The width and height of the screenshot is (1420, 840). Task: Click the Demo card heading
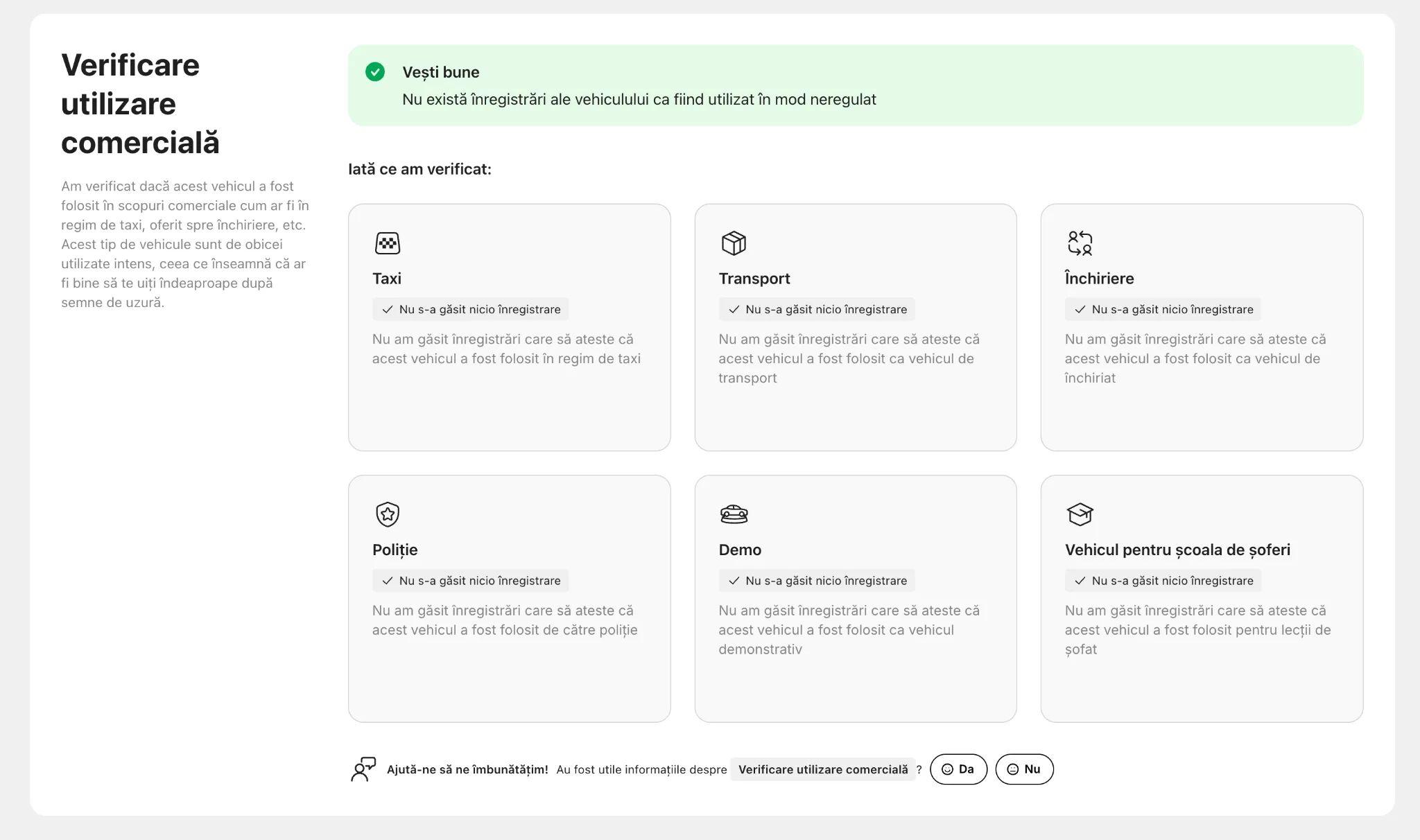coord(740,550)
